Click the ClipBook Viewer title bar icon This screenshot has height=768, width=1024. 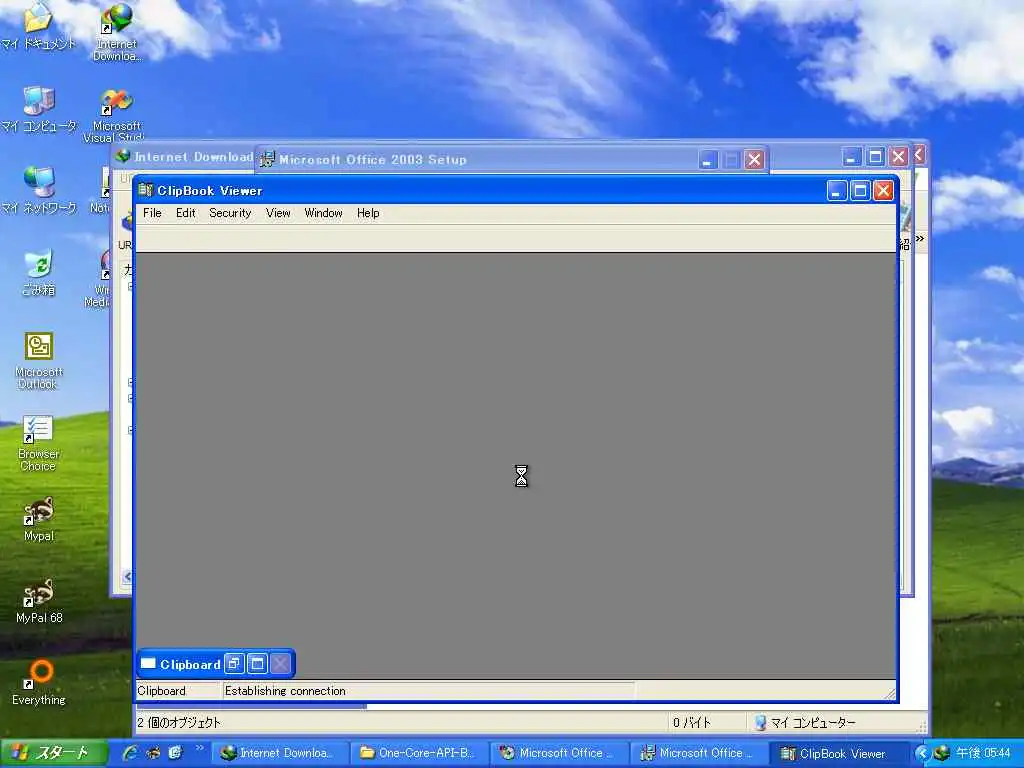point(145,190)
